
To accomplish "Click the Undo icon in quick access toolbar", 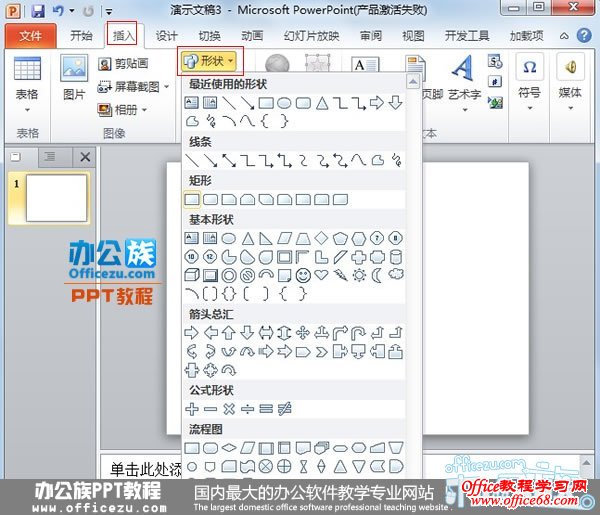I will coord(58,11).
